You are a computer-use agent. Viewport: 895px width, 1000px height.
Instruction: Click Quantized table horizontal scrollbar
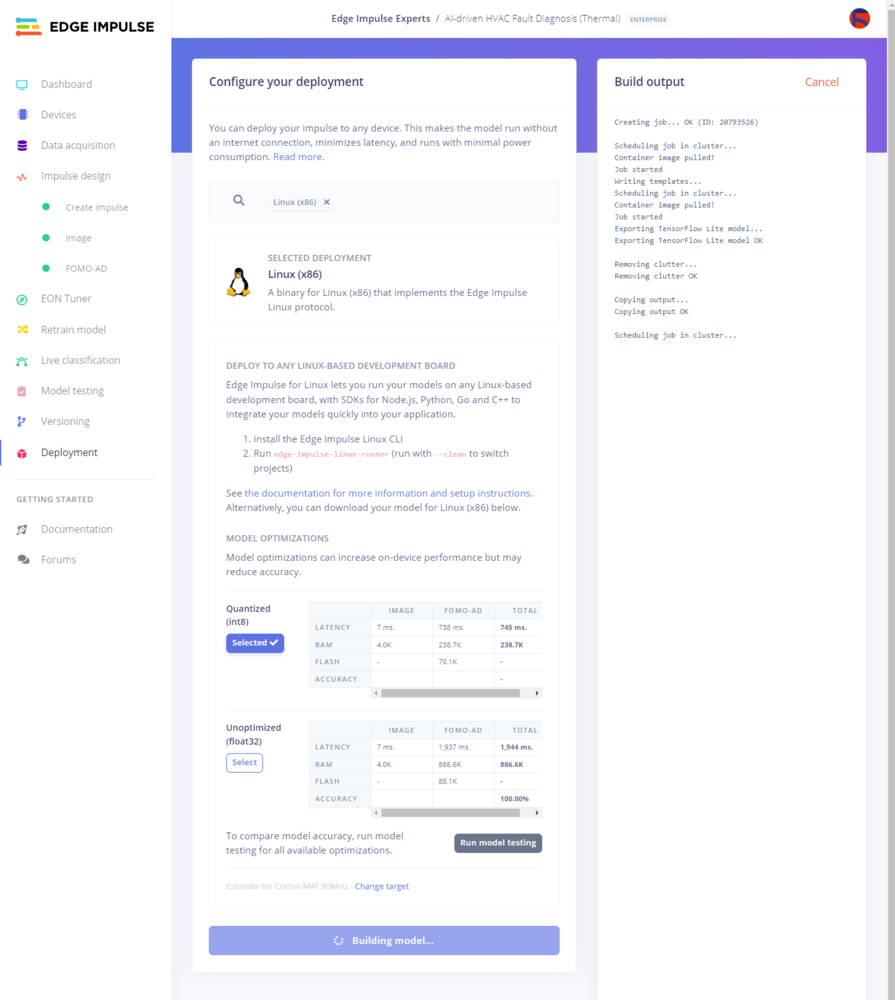click(x=450, y=693)
